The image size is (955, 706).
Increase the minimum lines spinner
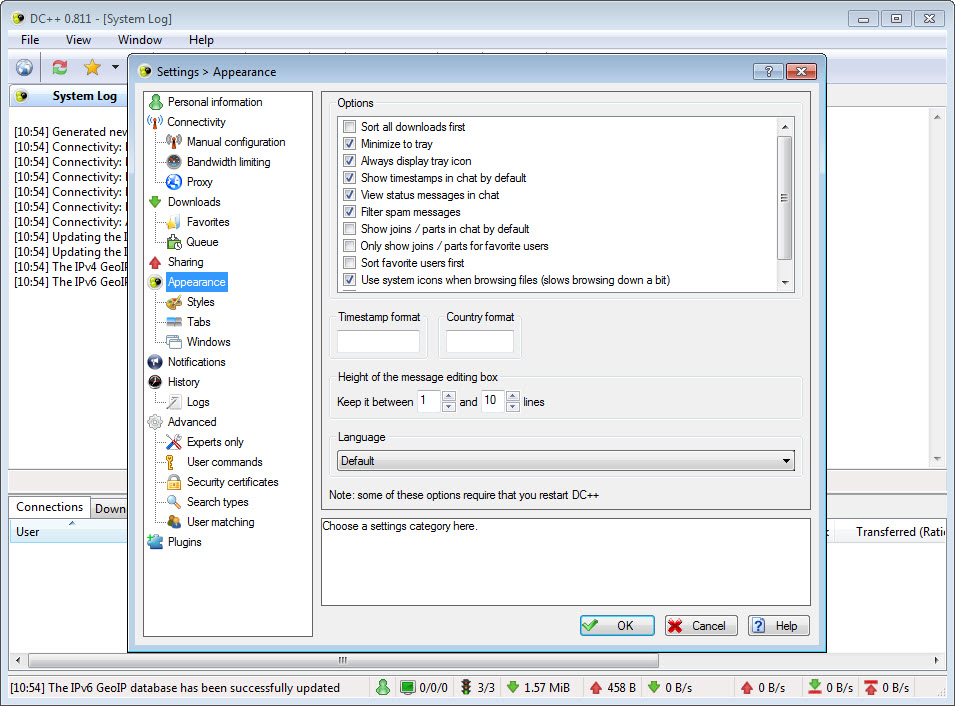point(449,396)
